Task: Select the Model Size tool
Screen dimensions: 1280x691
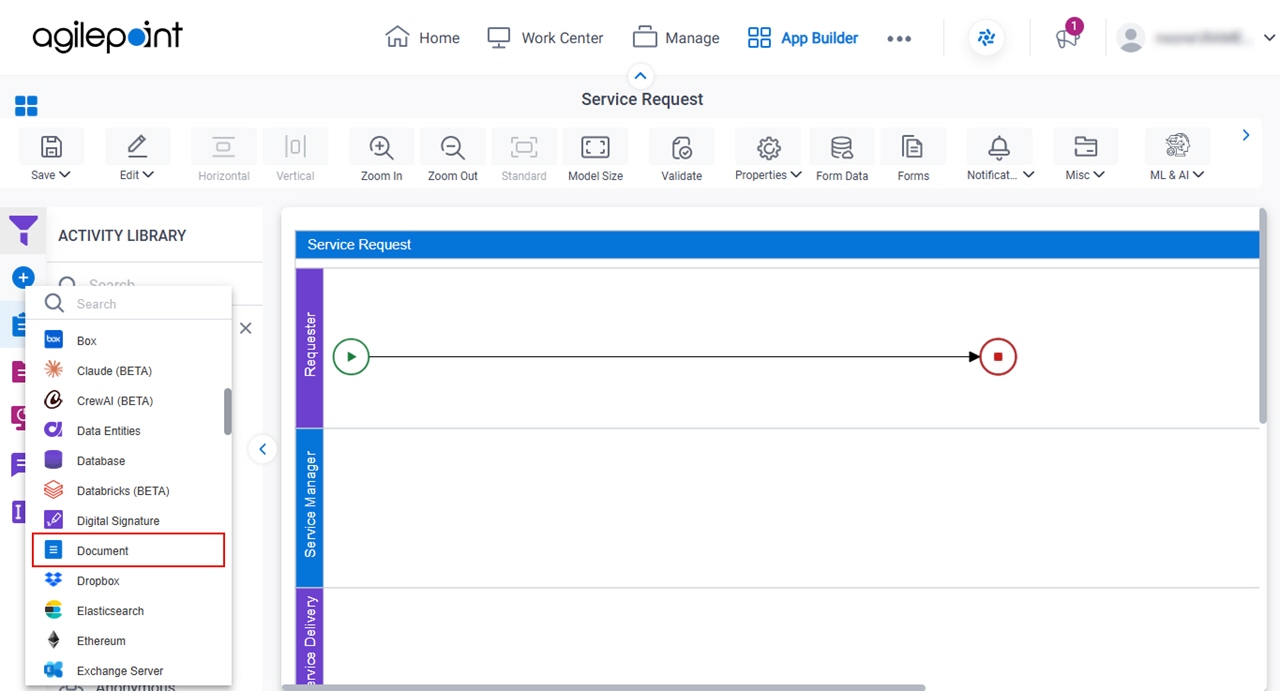Action: coord(595,156)
